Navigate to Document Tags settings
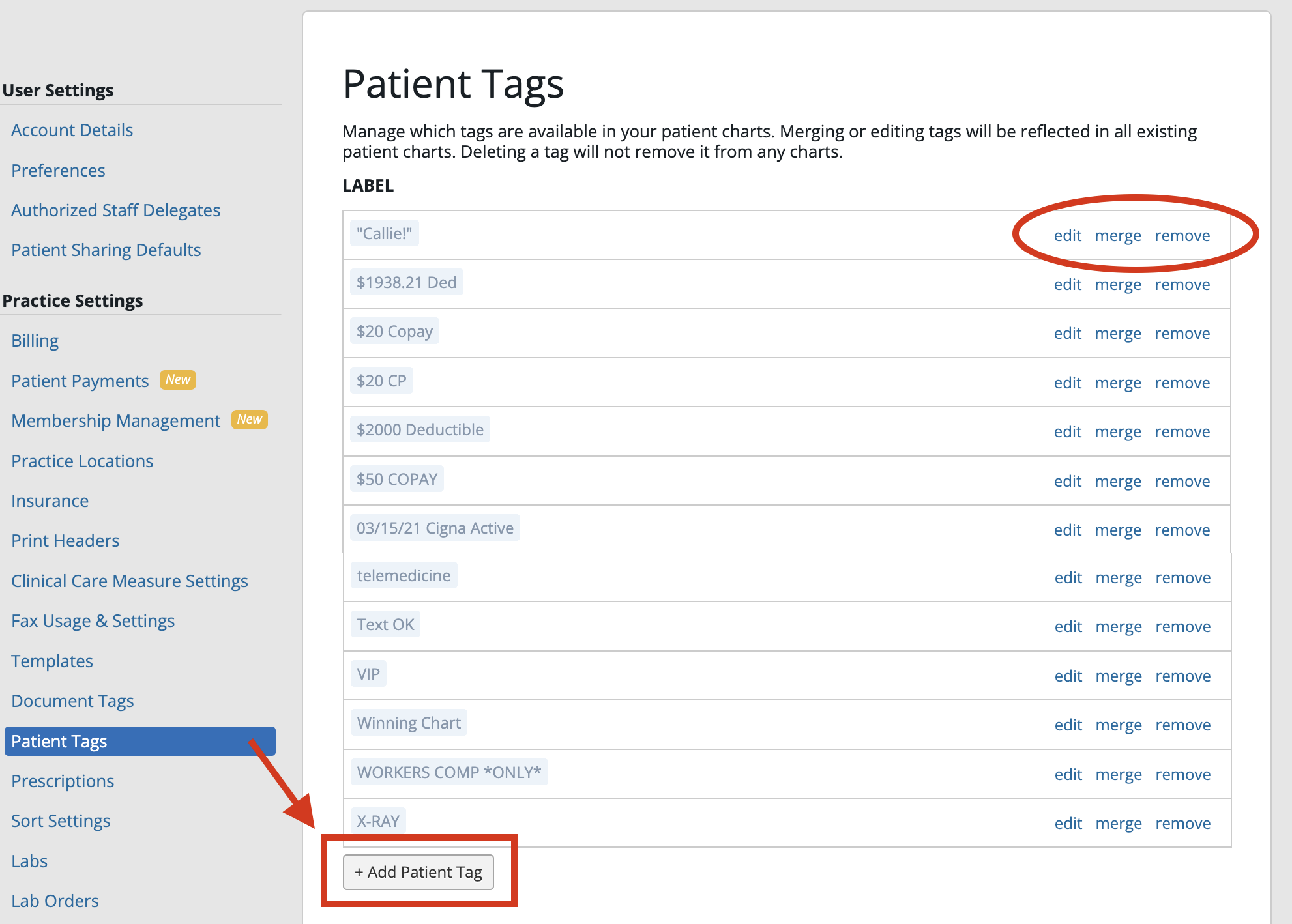Screen dimensions: 1292x924 72,700
